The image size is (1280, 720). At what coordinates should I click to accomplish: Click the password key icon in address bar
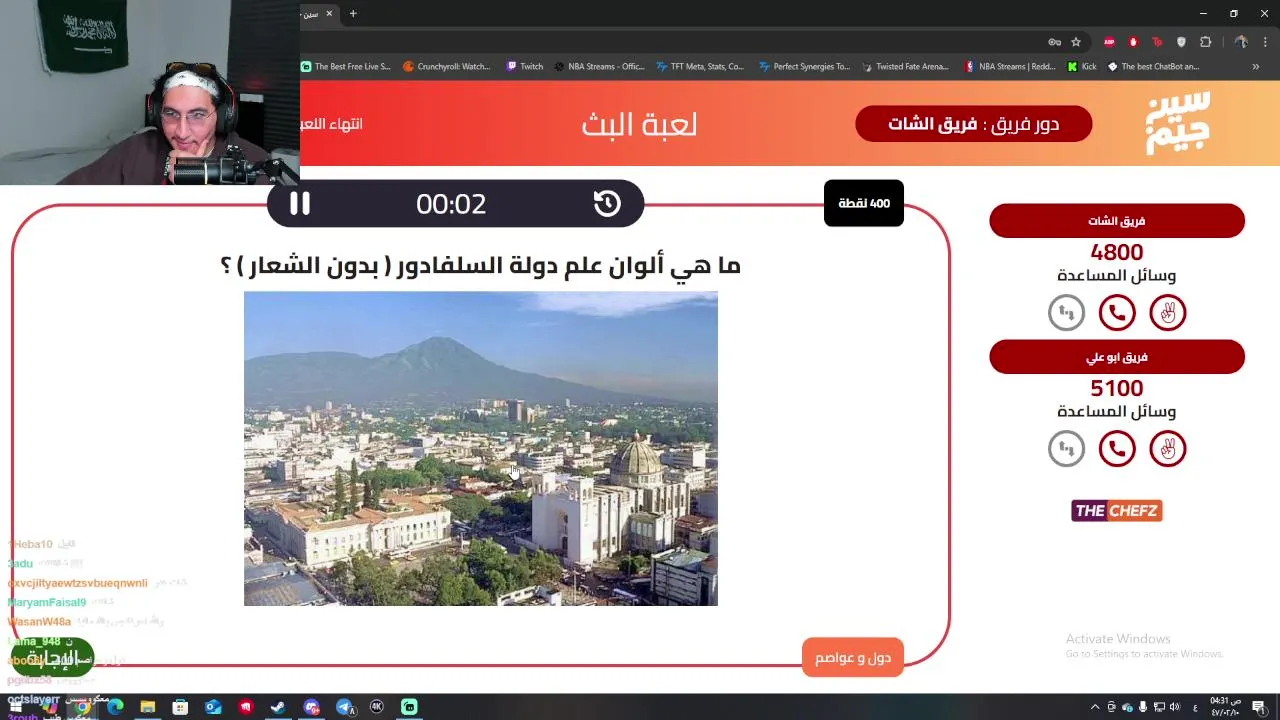(1054, 42)
